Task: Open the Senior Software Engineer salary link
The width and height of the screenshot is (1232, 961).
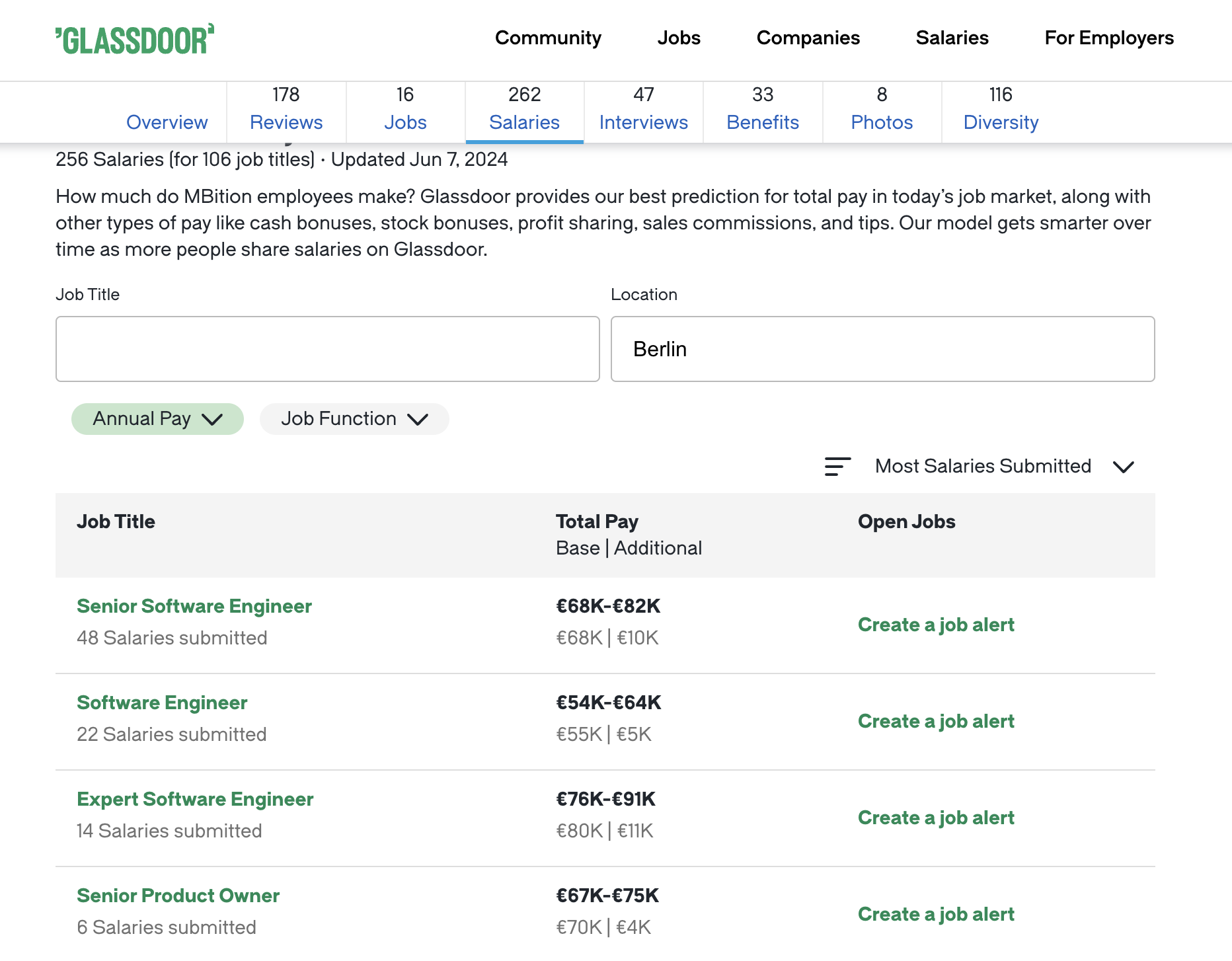Action: coord(194,606)
